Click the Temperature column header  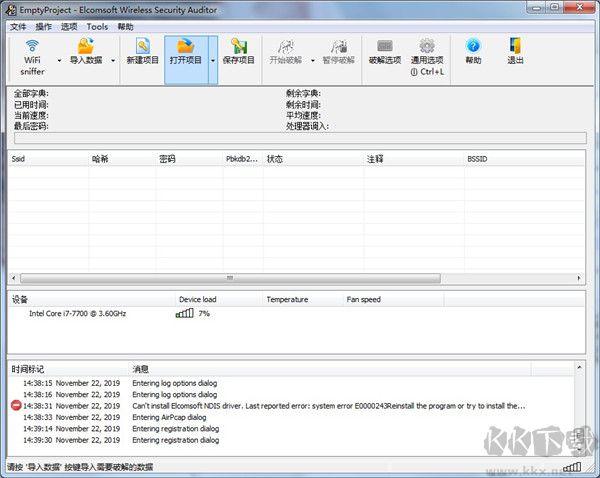(303, 300)
